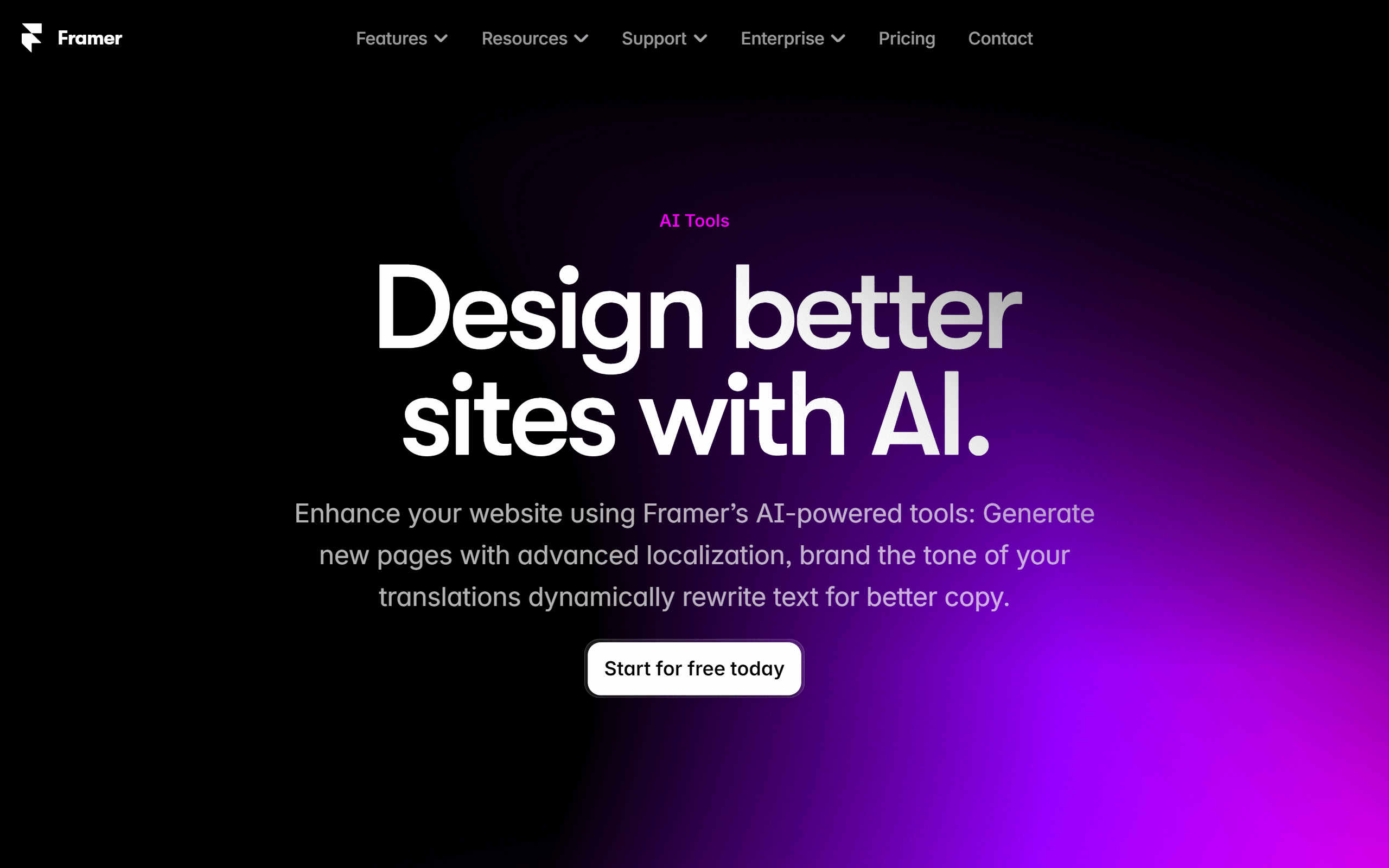Click the Enterprise nav chevron arrow
Screen dimensions: 1389x868
840,38
